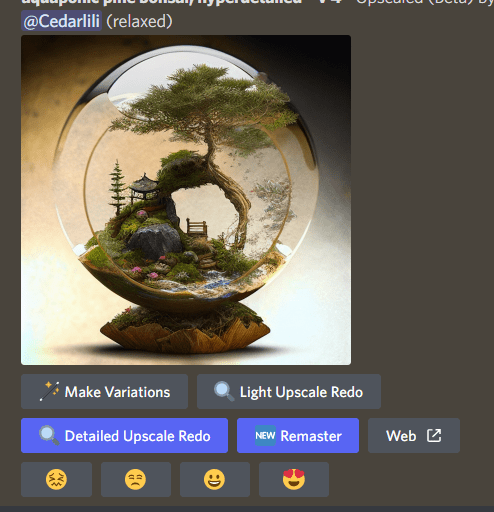Select the Make Variations button label
This screenshot has height=512, width=494.
pos(117,392)
